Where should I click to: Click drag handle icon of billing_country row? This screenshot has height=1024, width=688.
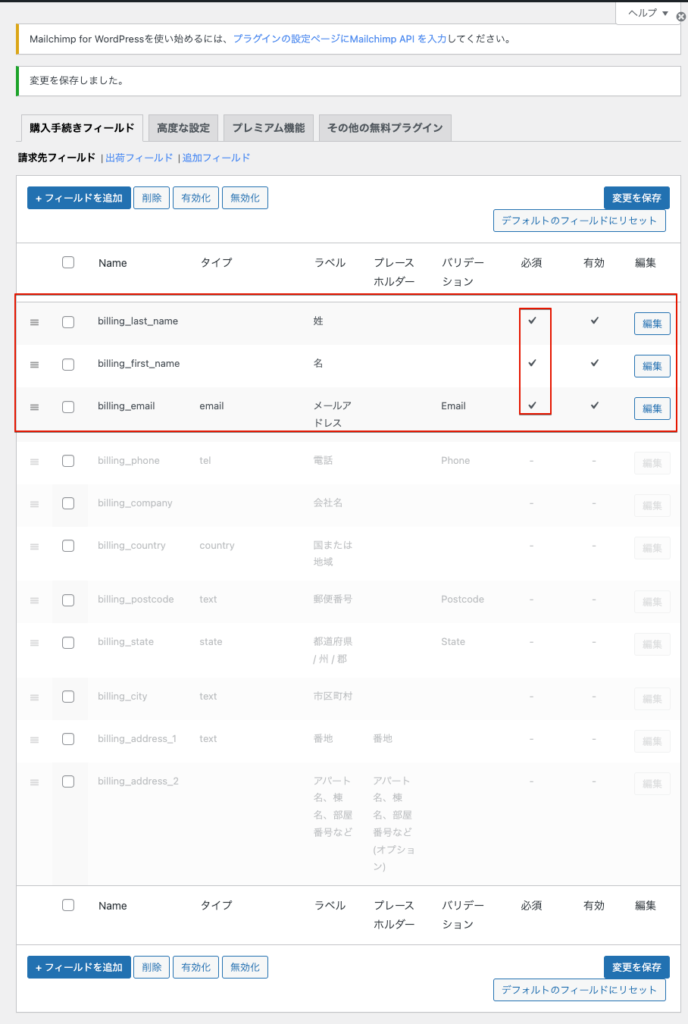tap(34, 547)
